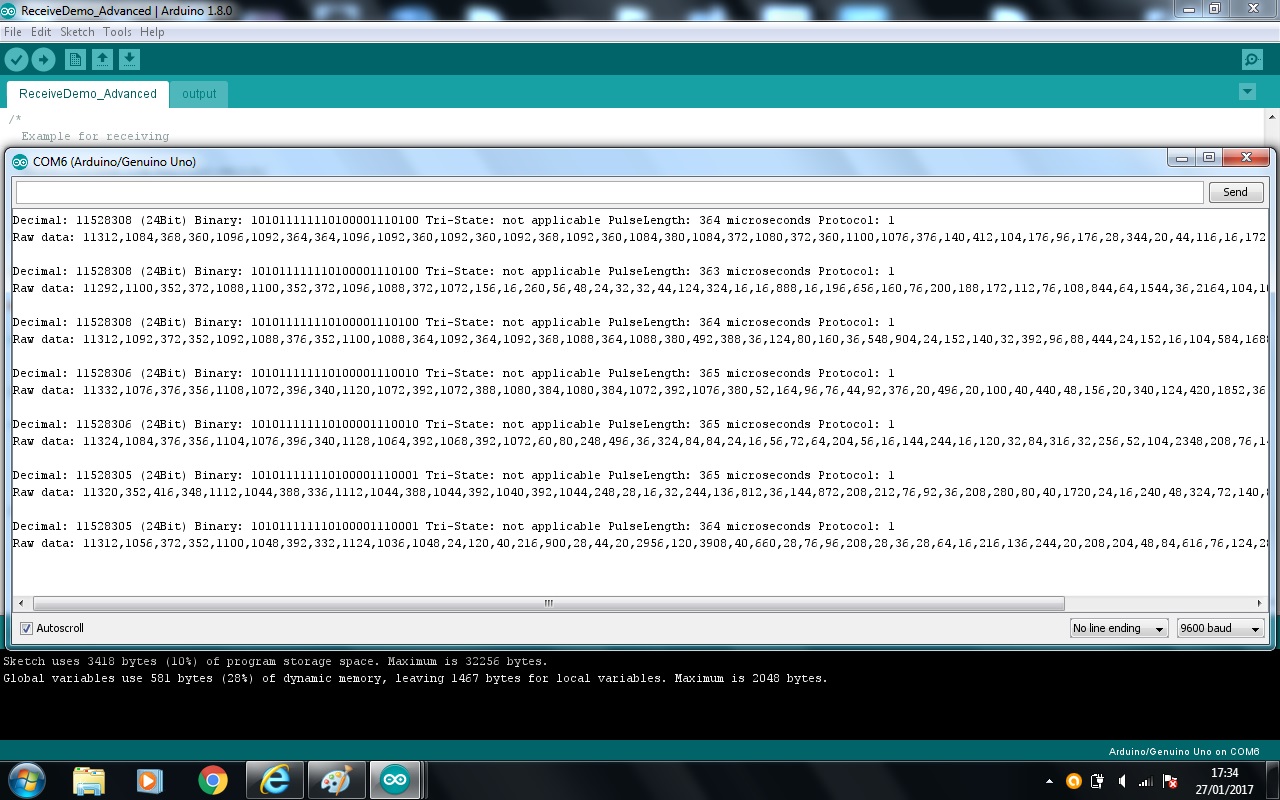1280x800 pixels.
Task: Switch to the output tab
Action: (x=198, y=93)
